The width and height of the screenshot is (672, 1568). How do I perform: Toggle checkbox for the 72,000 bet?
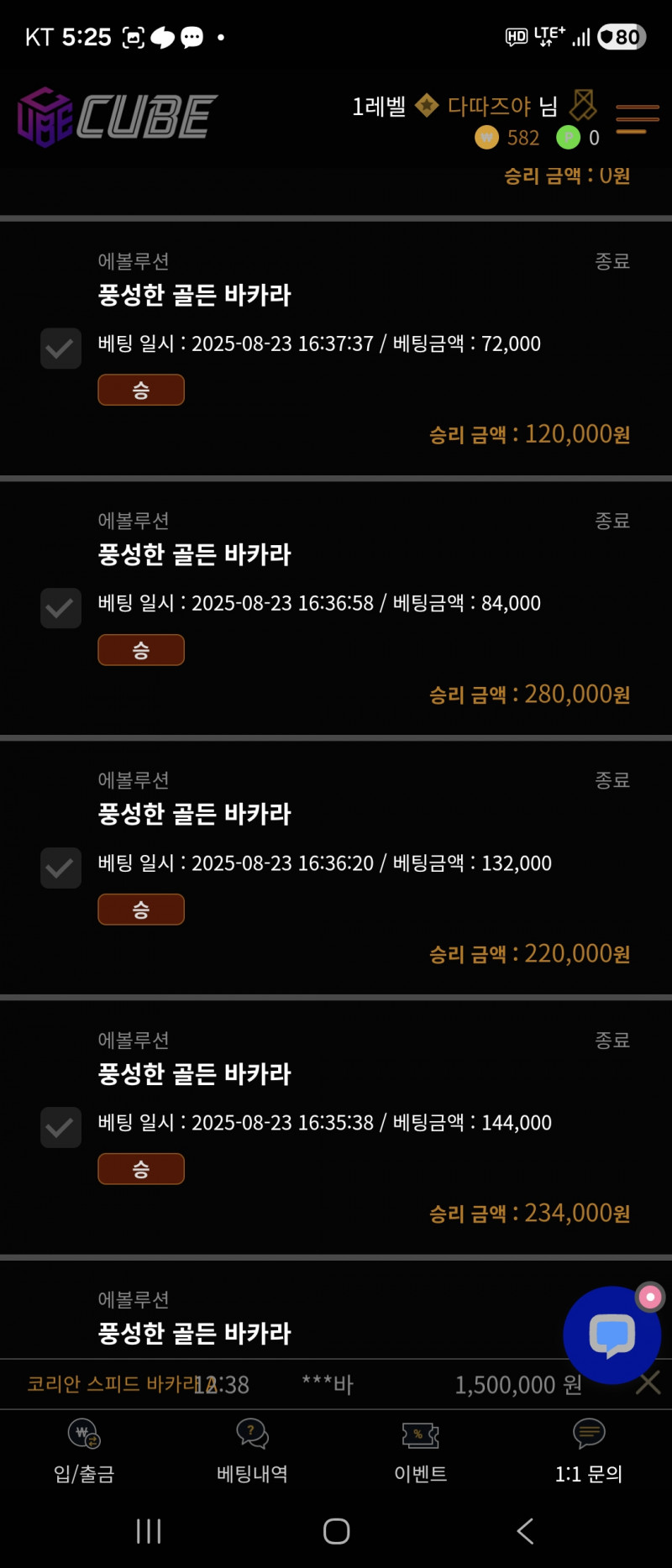(60, 348)
